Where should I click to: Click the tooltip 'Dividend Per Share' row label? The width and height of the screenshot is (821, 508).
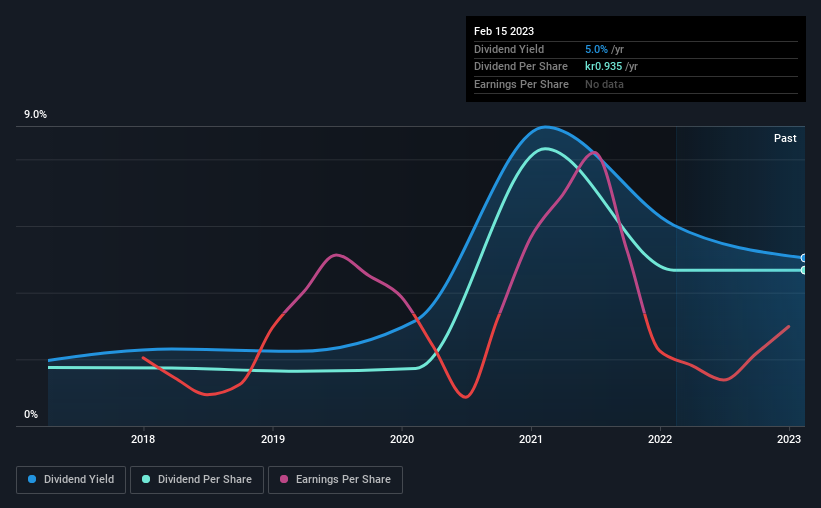point(520,67)
